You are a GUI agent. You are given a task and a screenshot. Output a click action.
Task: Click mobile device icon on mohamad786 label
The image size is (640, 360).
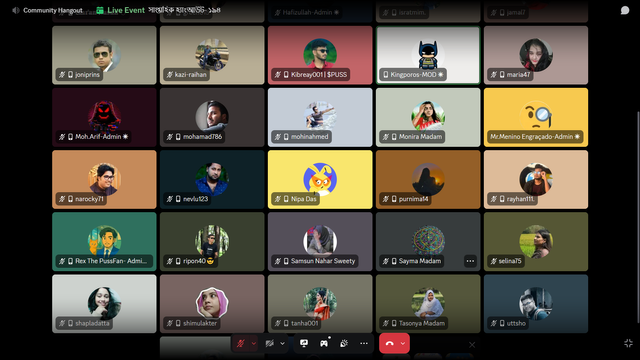(178, 137)
